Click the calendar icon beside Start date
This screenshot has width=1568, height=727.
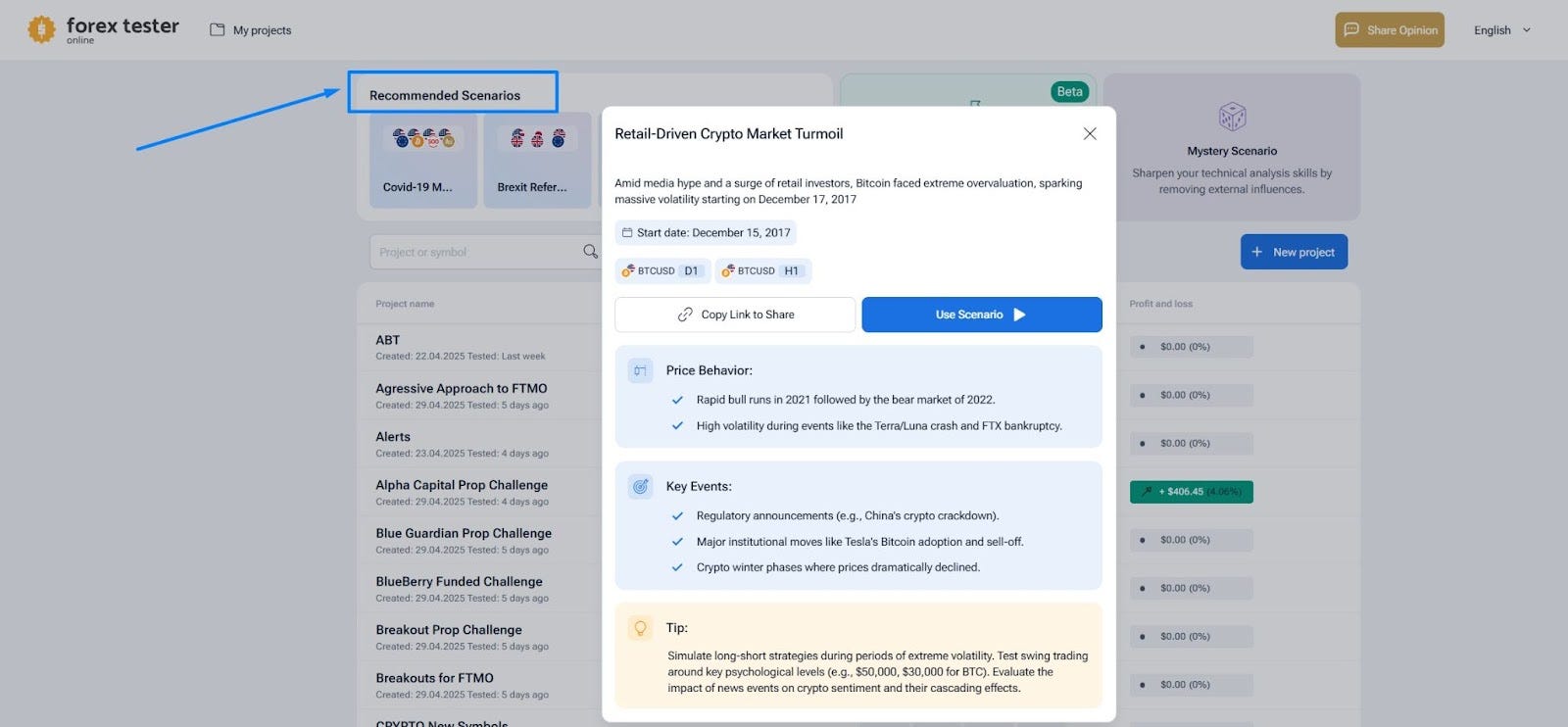(627, 233)
